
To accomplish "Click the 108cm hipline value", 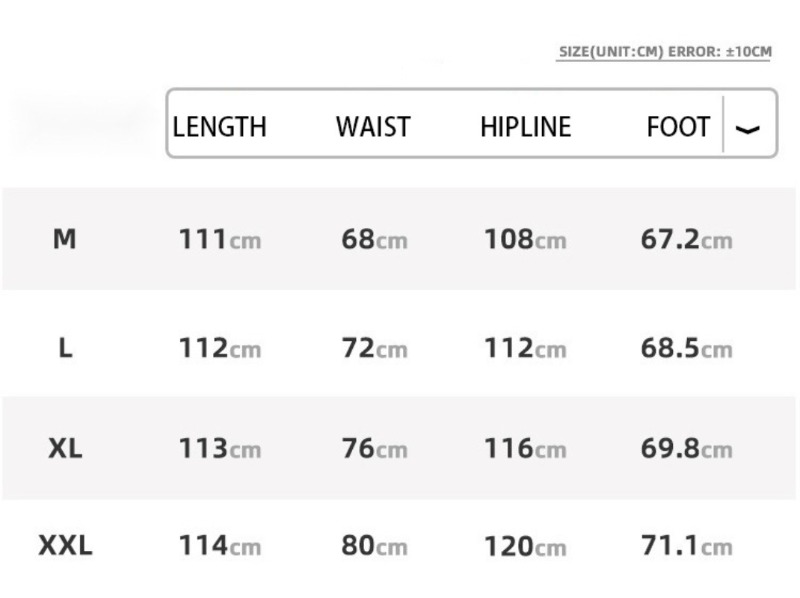I will (525, 239).
